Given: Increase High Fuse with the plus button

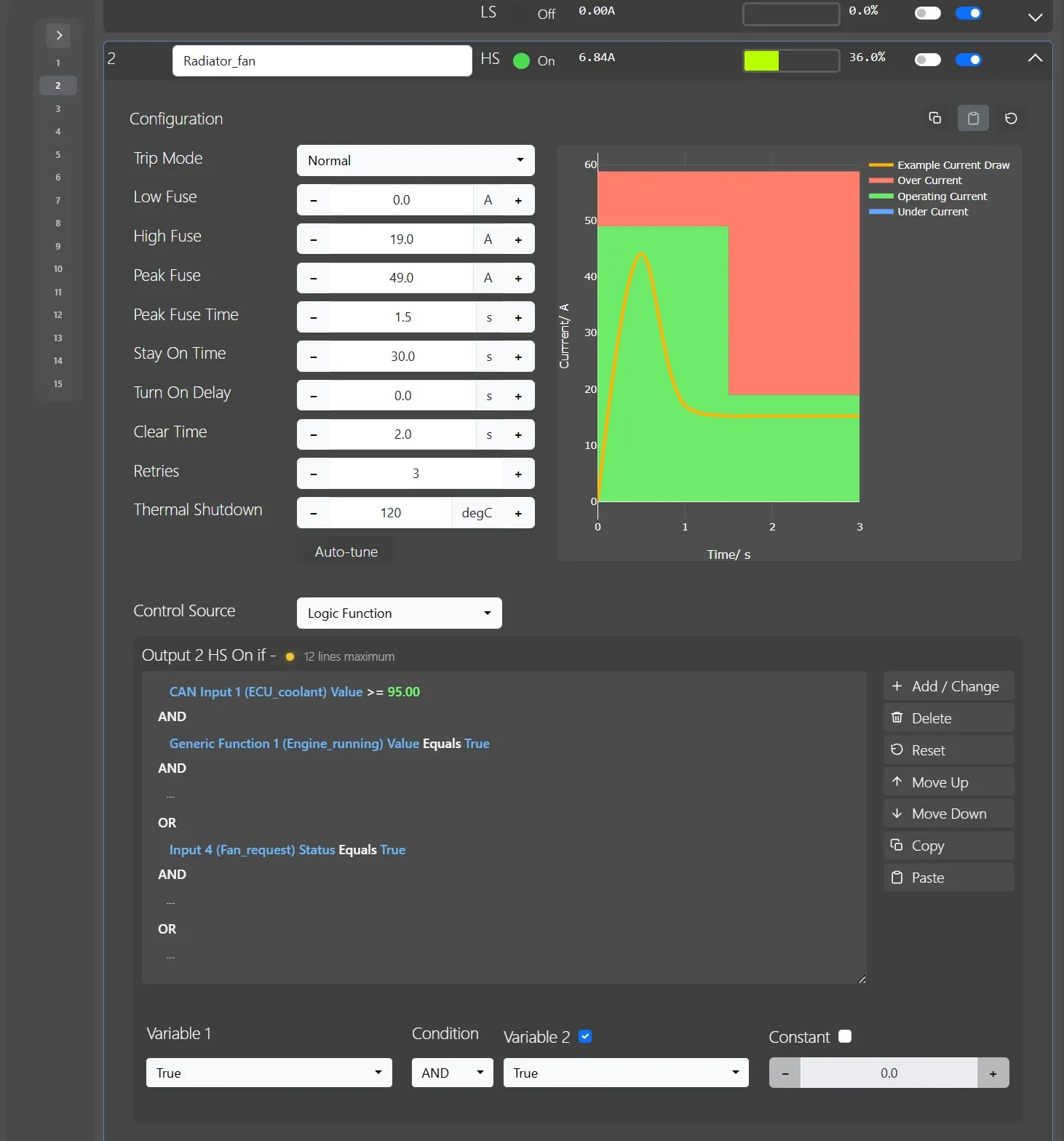Looking at the screenshot, I should coord(518,239).
